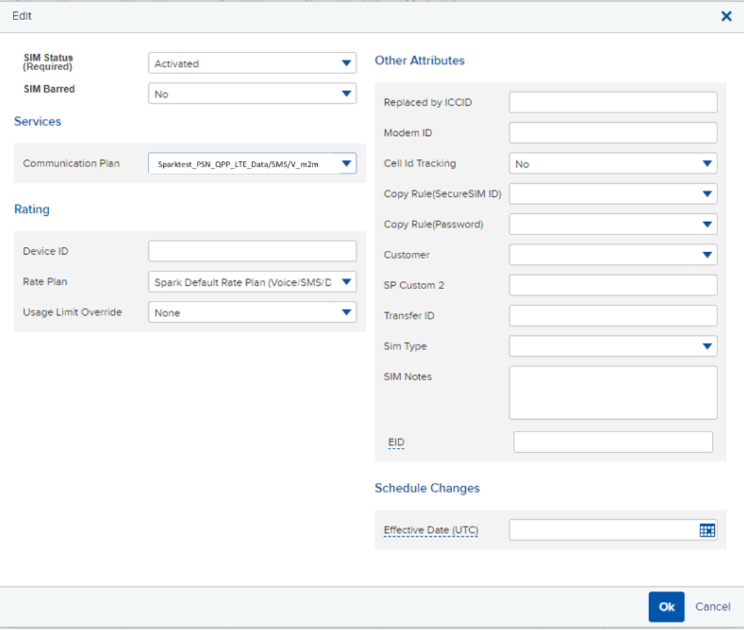
Task: Close the Edit dialog with X
Action: click(726, 16)
